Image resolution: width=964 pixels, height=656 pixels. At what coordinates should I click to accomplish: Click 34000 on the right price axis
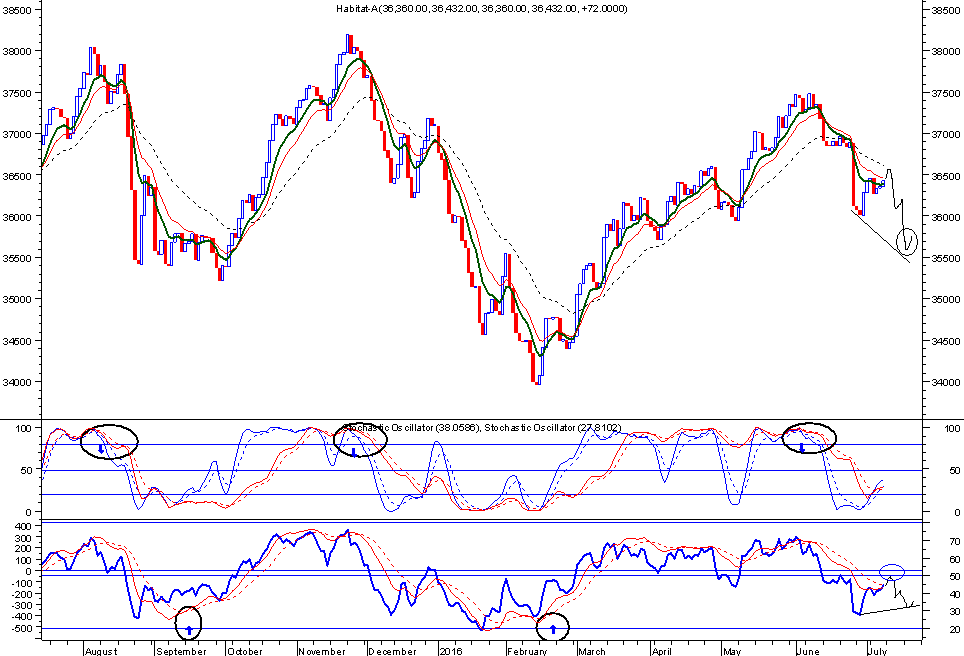pyautogui.click(x=946, y=382)
